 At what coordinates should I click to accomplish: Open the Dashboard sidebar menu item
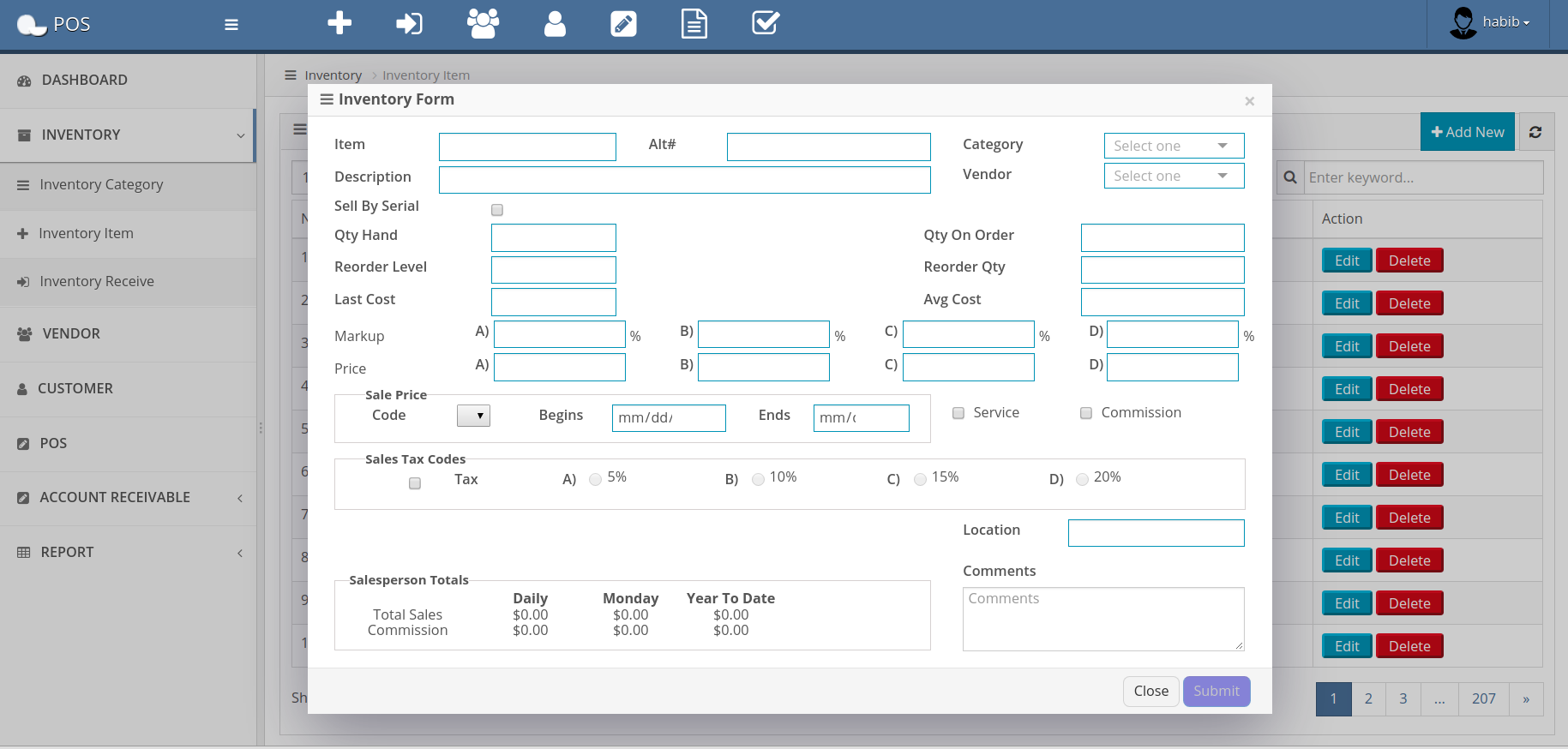tap(84, 80)
